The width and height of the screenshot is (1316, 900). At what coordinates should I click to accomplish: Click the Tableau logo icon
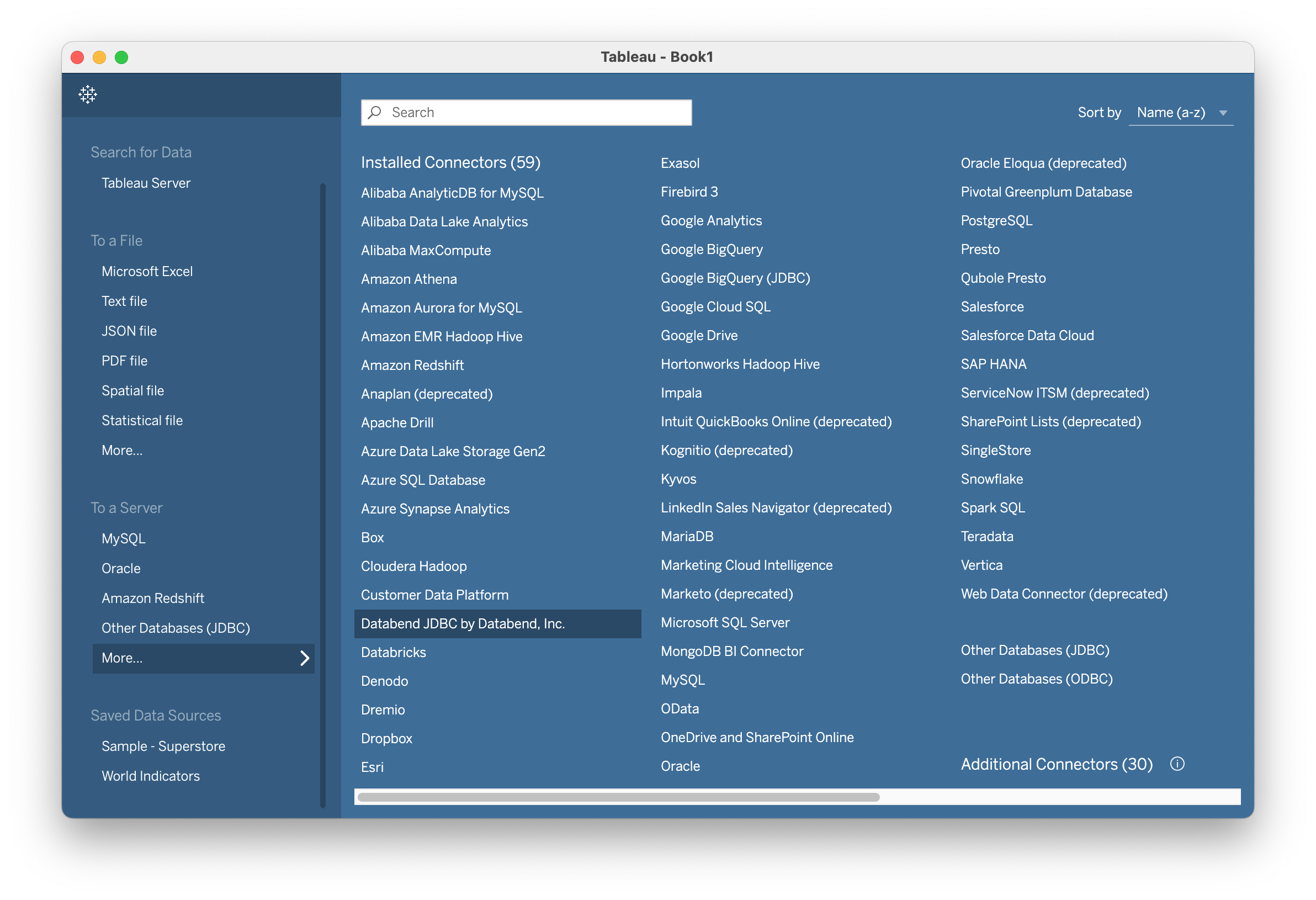coord(88,94)
